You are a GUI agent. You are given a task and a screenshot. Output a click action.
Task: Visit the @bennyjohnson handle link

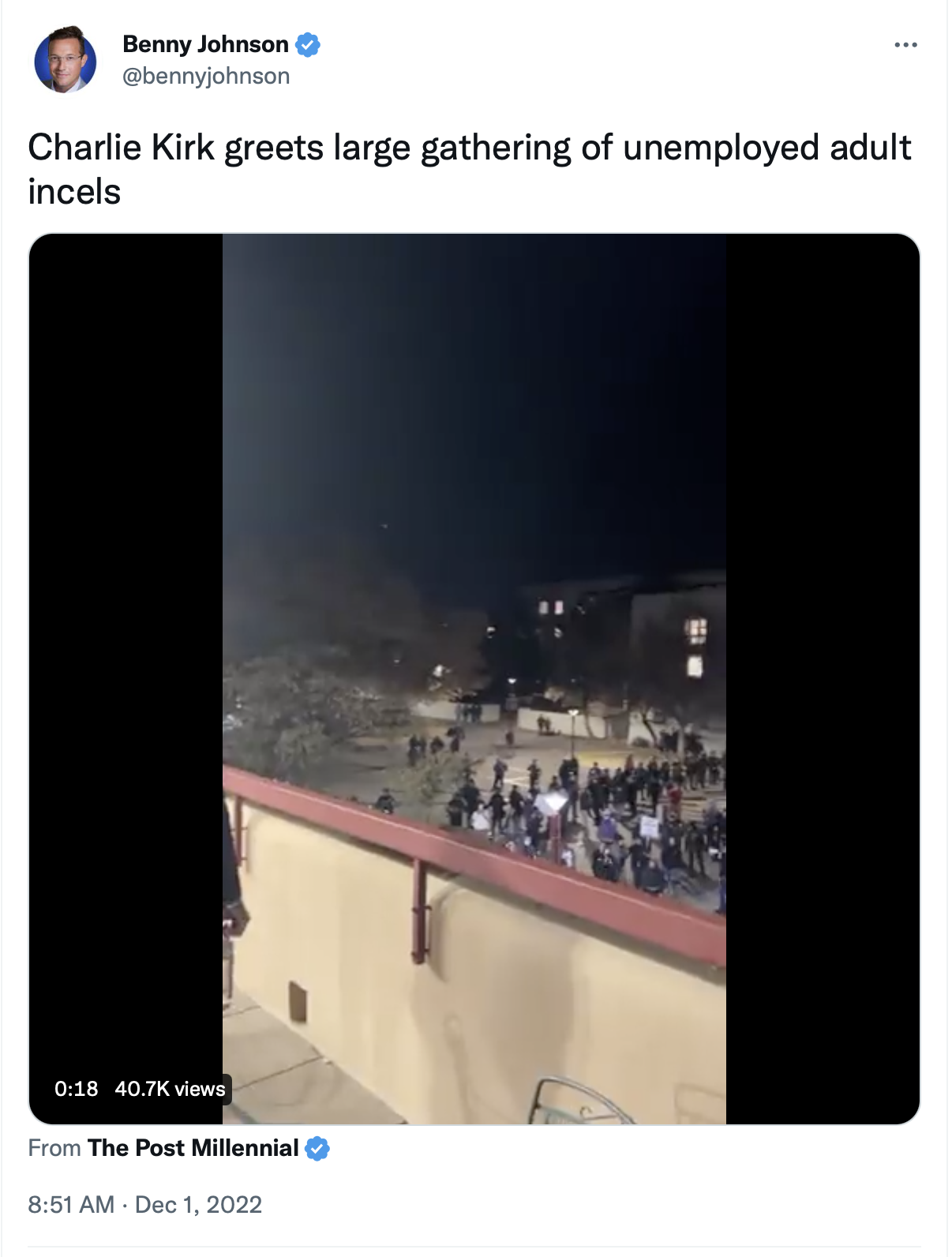pyautogui.click(x=206, y=77)
